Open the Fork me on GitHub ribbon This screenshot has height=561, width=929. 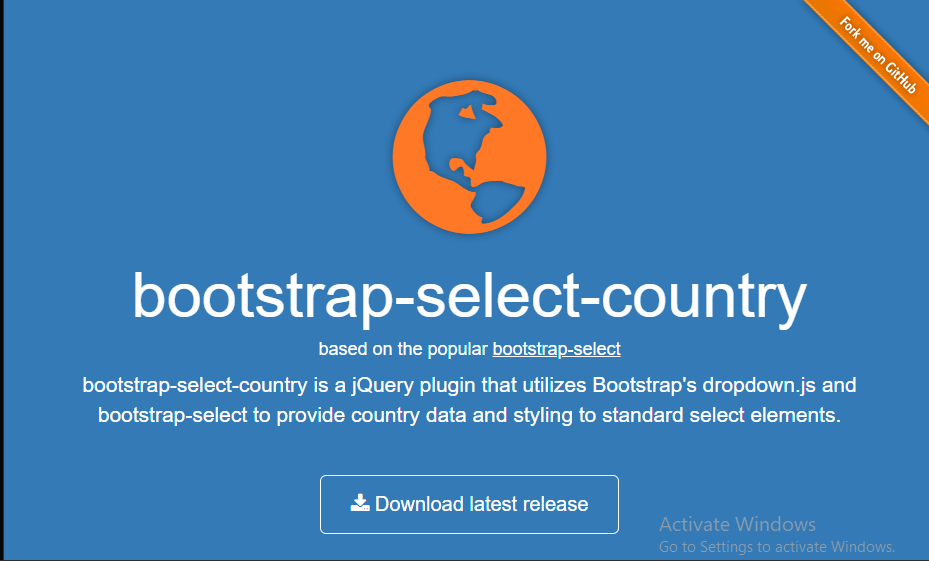coord(872,56)
